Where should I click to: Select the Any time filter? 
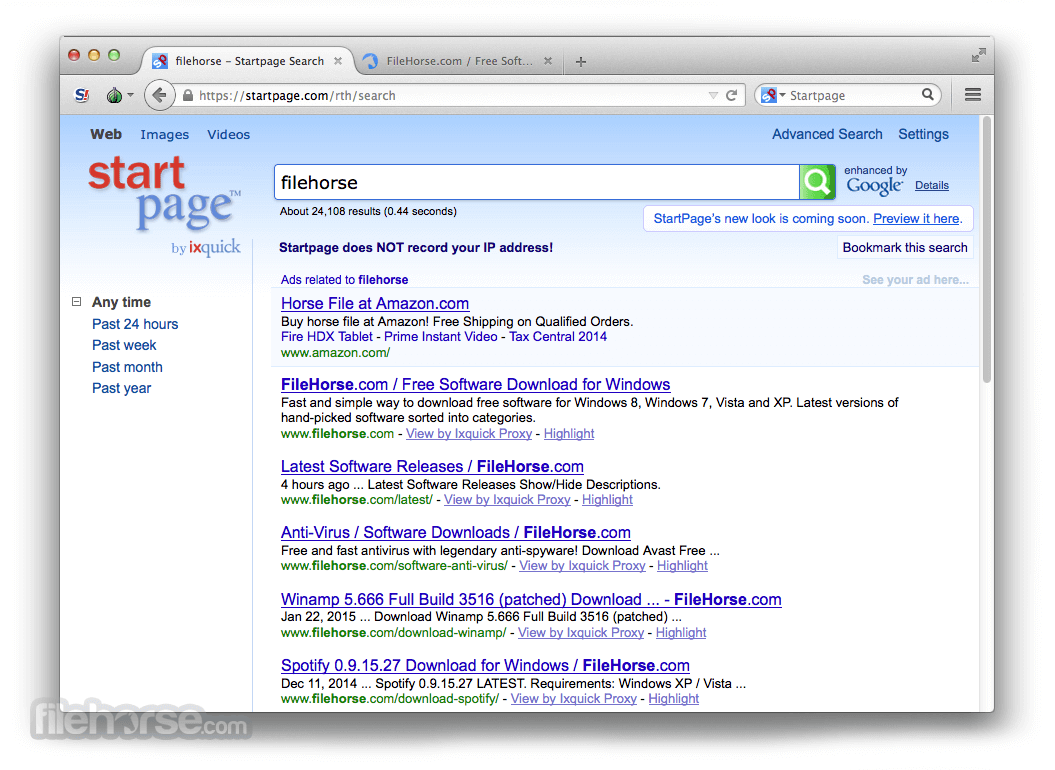(121, 302)
